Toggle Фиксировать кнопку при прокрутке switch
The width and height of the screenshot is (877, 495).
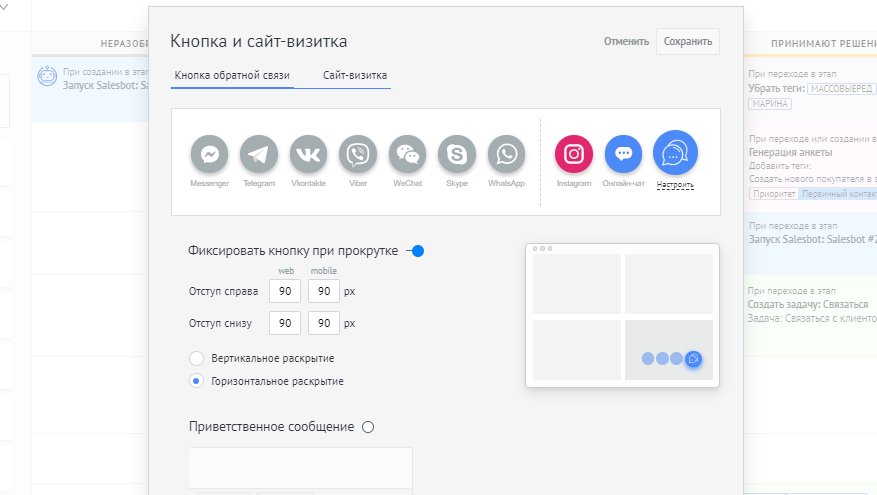tap(415, 251)
